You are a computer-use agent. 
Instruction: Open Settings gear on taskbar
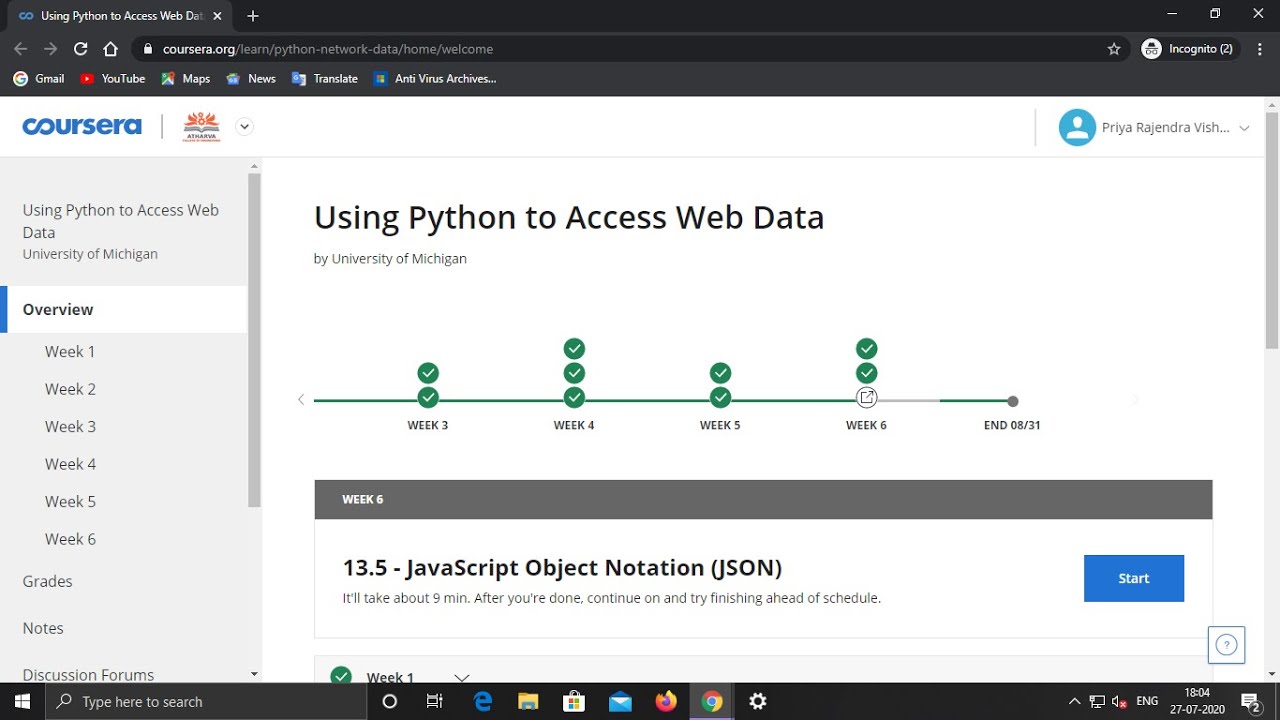pyautogui.click(x=758, y=701)
